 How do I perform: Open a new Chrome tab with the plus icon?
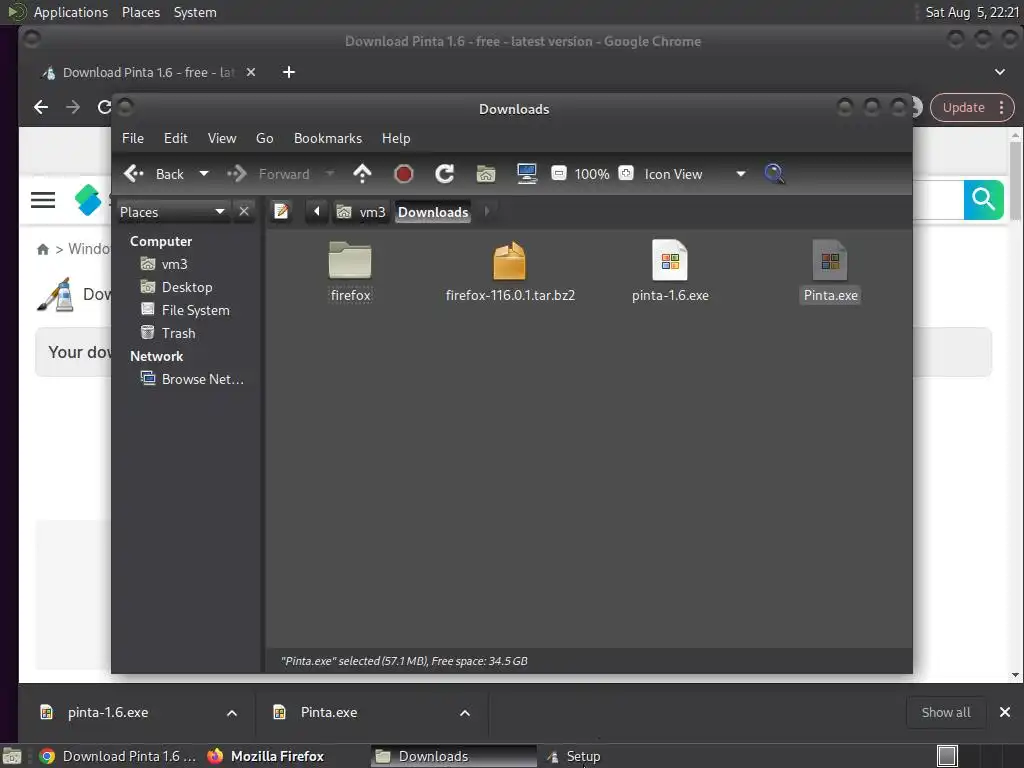289,72
